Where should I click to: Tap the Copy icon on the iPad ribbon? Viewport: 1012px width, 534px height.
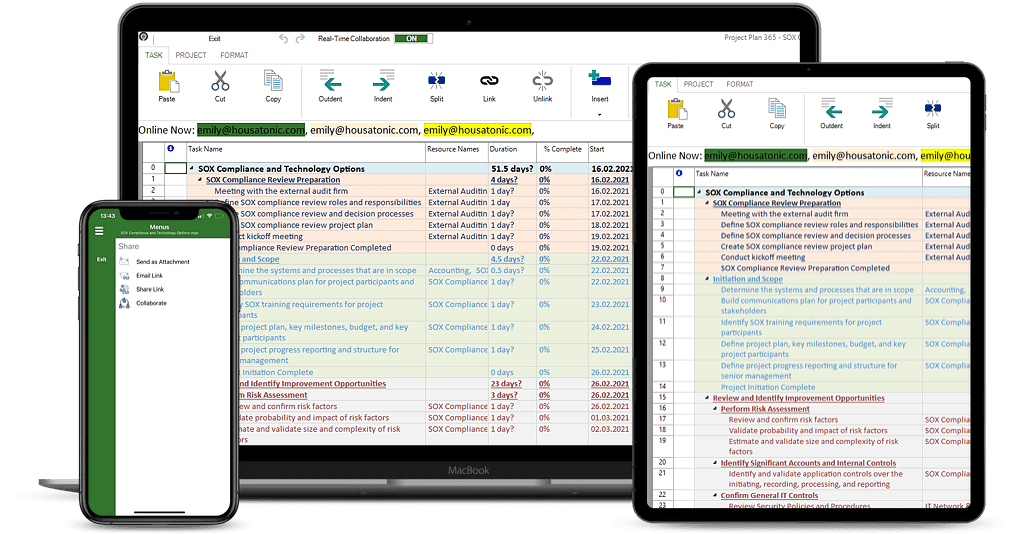[x=777, y=109]
